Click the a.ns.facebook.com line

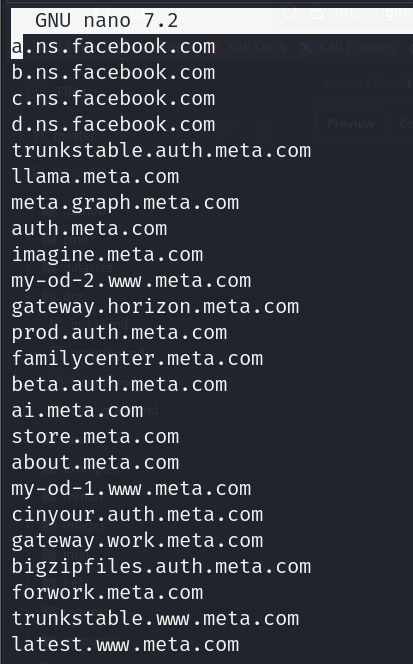113,47
